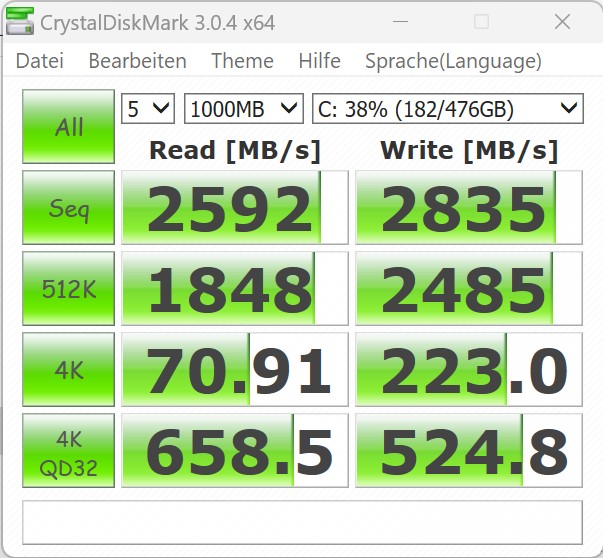Screen dimensions: 603x558
Task: Open the Sprache(Language) menu
Action: click(453, 62)
